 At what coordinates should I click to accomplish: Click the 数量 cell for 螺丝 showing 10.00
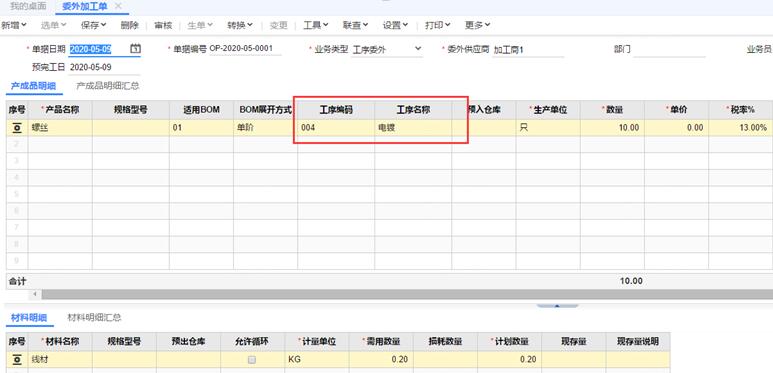pyautogui.click(x=612, y=128)
